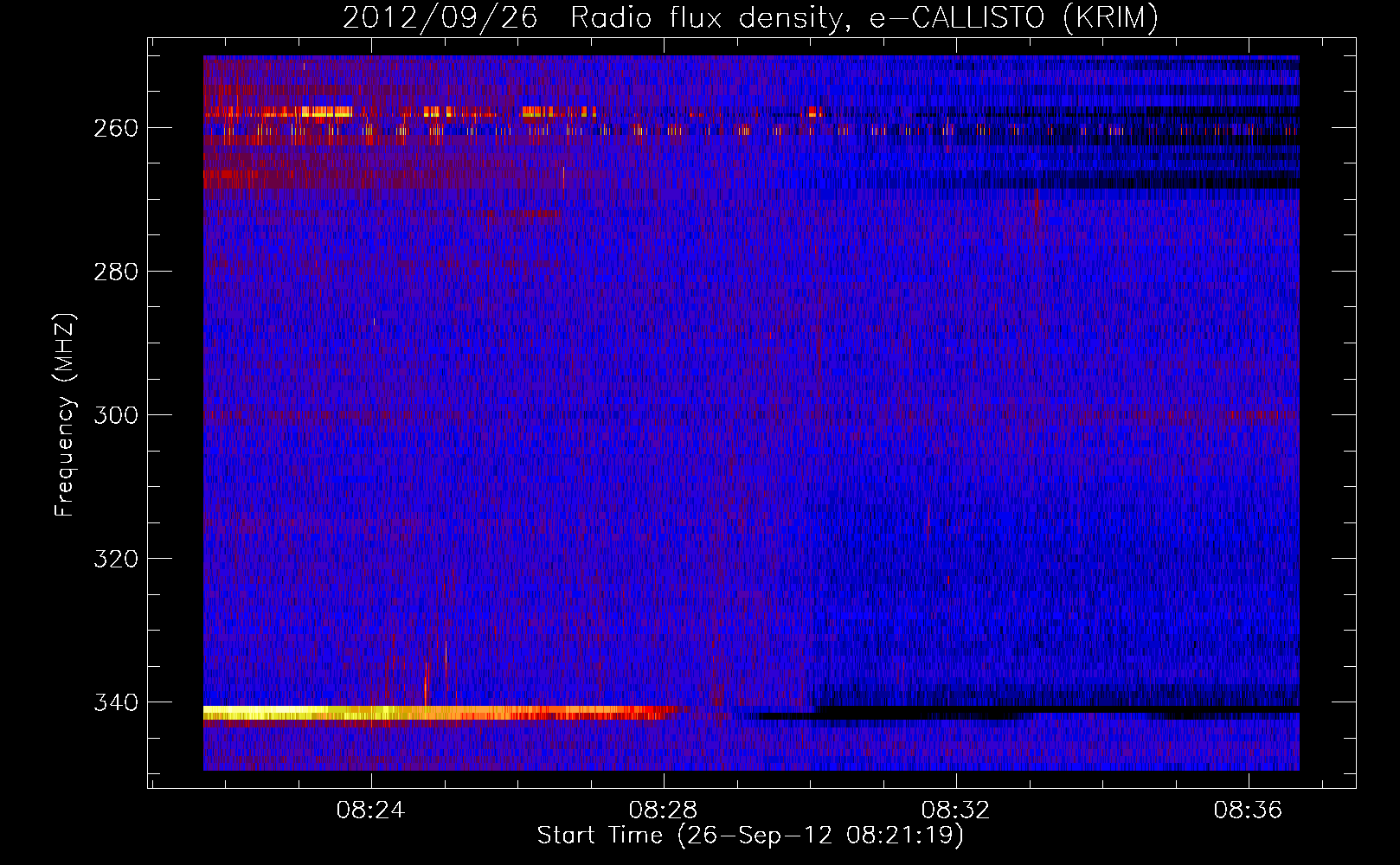
Task: Click the 08:36 time tick label
Action: (1249, 811)
